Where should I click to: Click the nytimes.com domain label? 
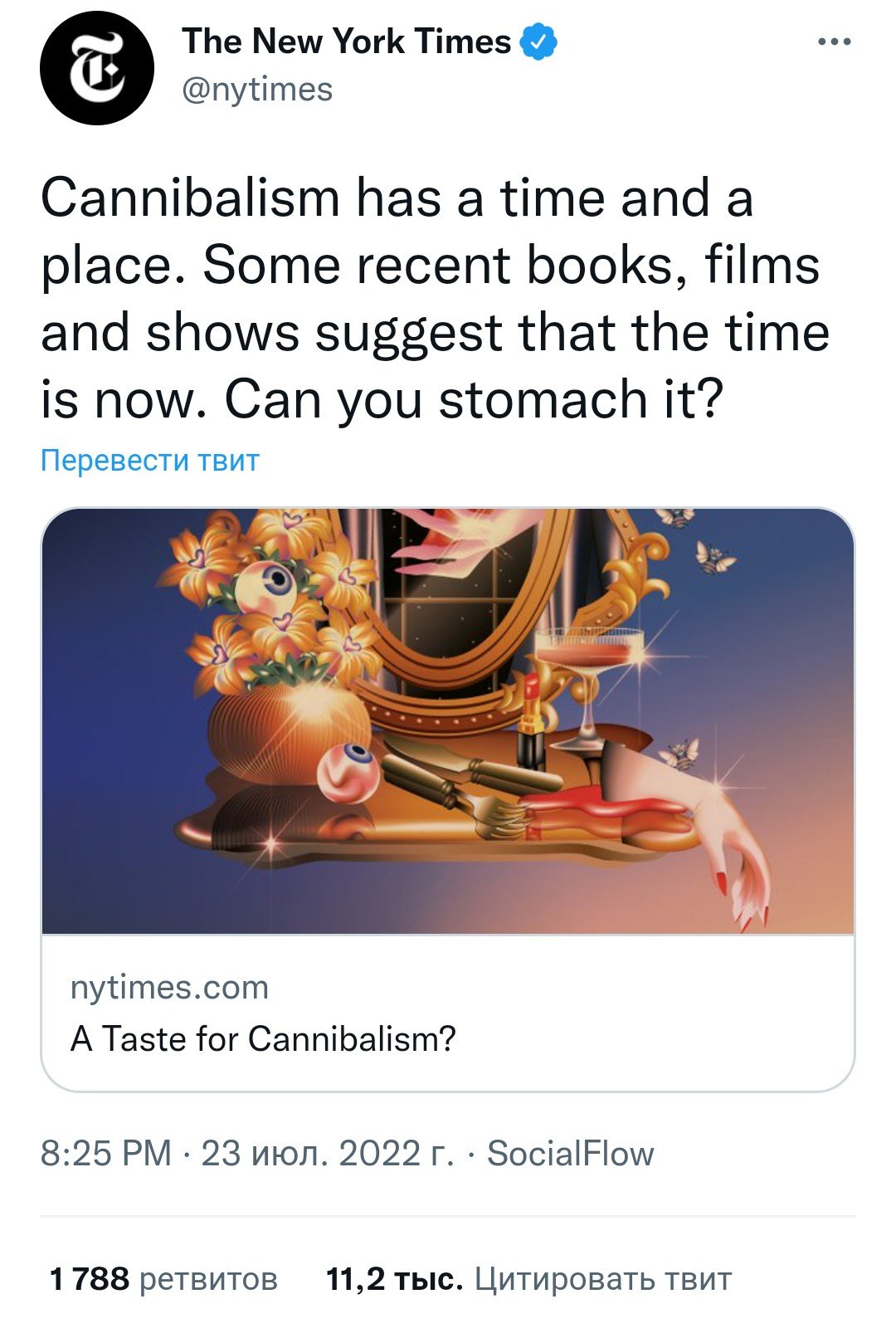click(170, 988)
